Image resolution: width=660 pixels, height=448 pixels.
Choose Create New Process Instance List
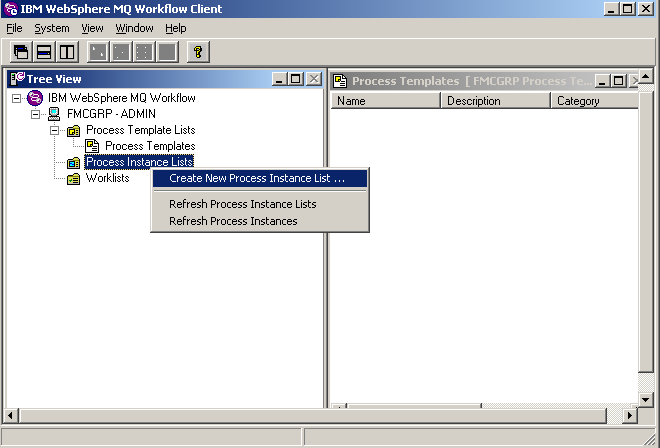(260, 178)
